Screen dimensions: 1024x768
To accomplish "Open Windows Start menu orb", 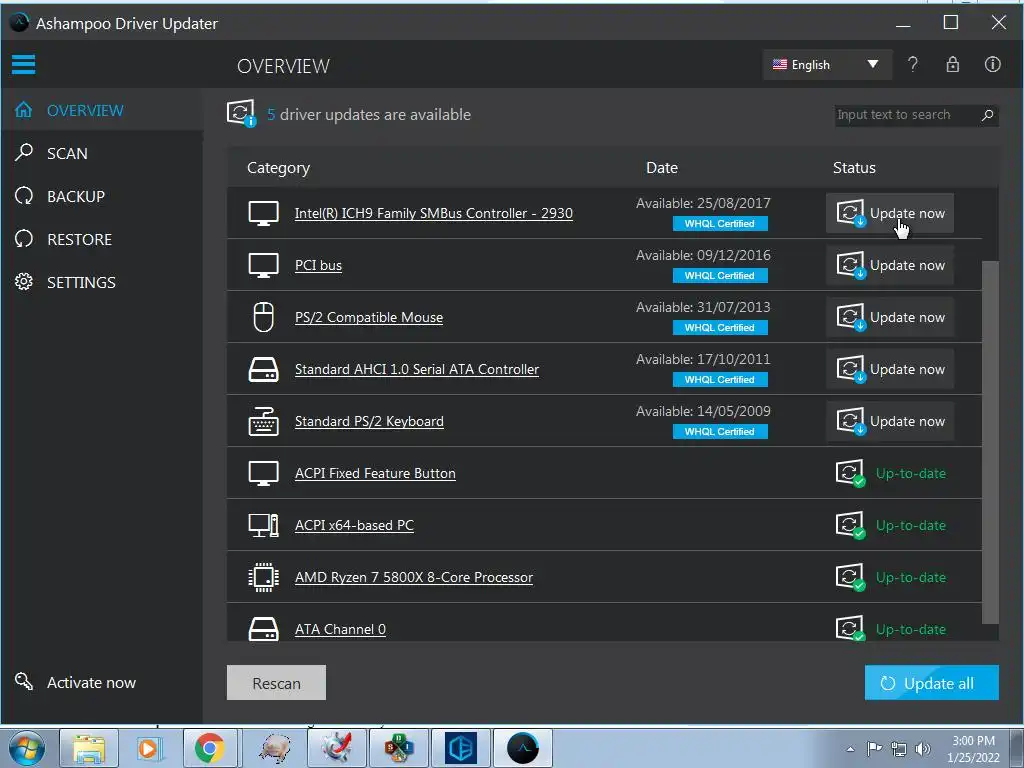I will point(27,748).
